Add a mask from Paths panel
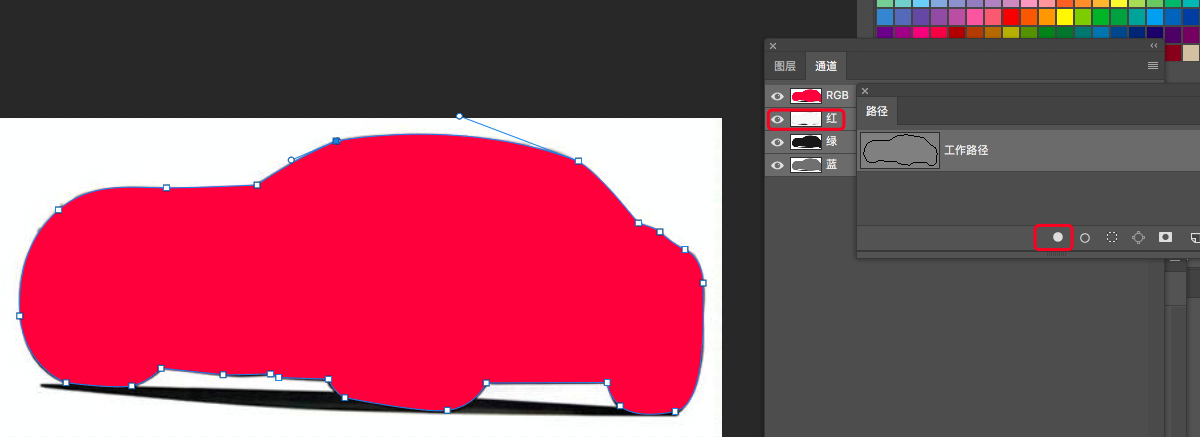Image resolution: width=1200 pixels, height=437 pixels. coord(1165,238)
